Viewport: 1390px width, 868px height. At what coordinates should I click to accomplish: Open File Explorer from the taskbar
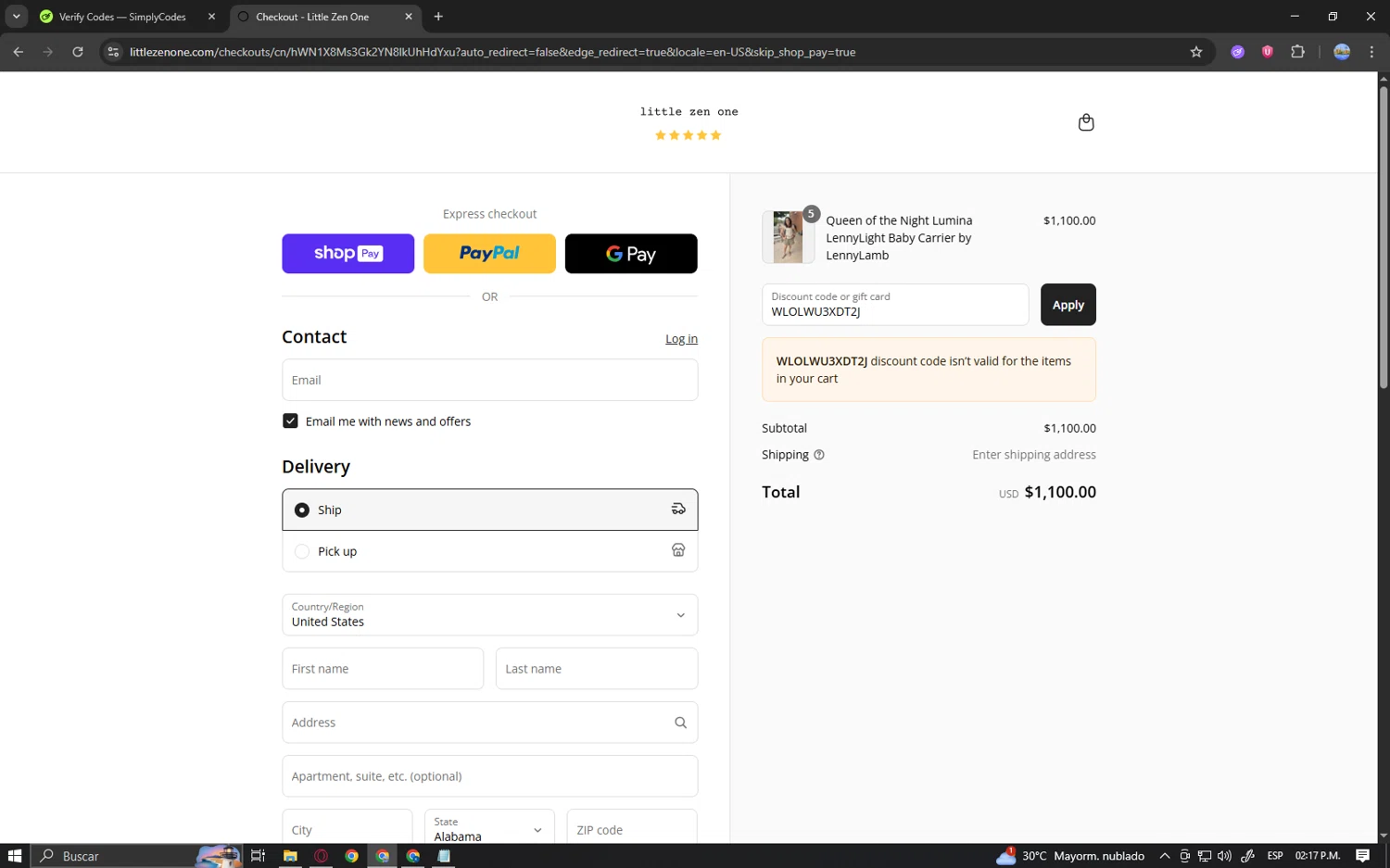(x=290, y=856)
